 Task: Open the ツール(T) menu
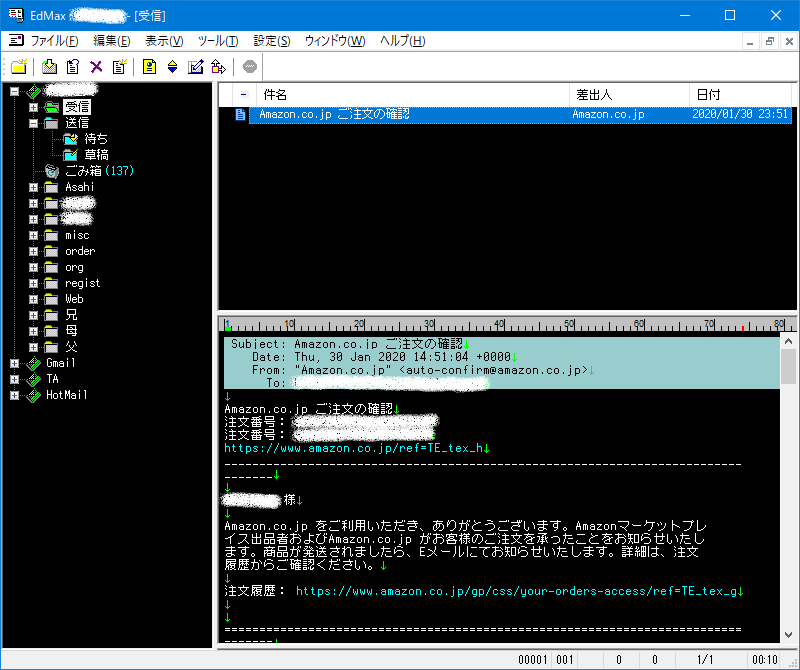(218, 41)
